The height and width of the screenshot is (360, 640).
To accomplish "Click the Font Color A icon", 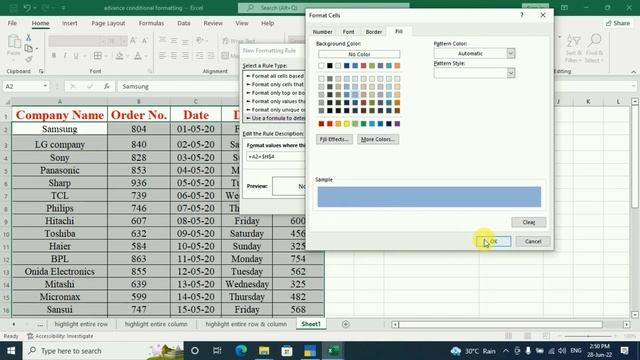I will click(x=138, y=56).
